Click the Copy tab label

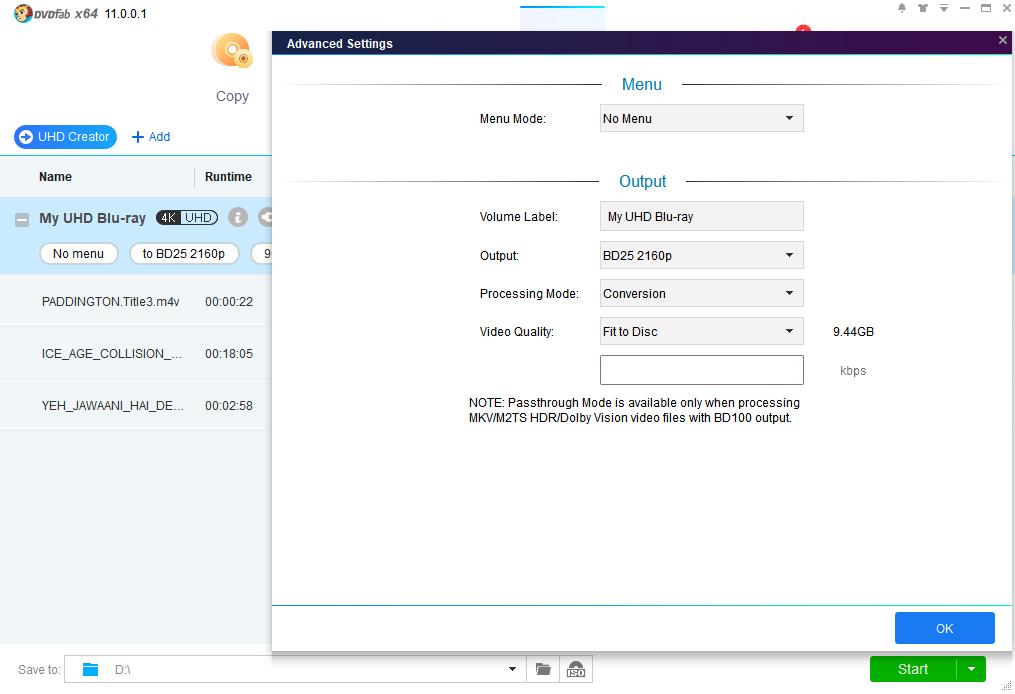232,96
